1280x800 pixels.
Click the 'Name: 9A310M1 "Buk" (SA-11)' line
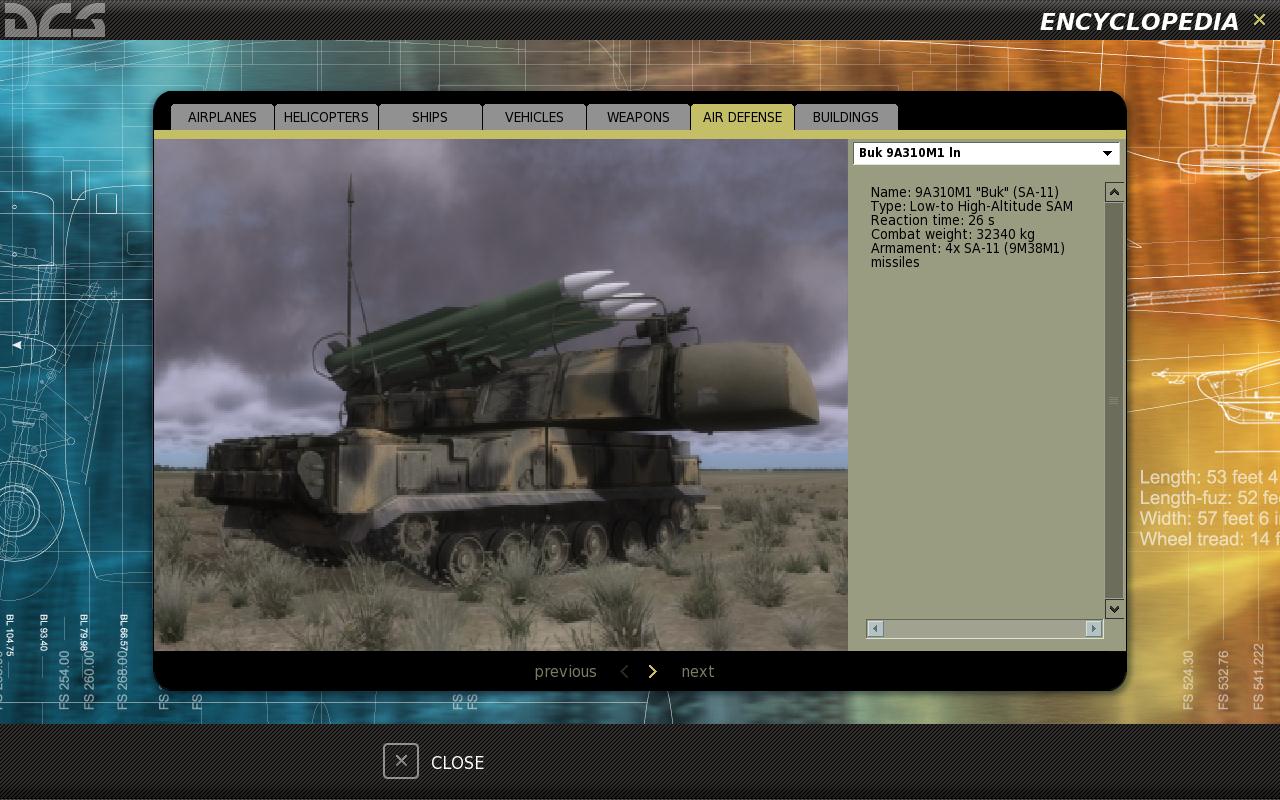pos(964,192)
